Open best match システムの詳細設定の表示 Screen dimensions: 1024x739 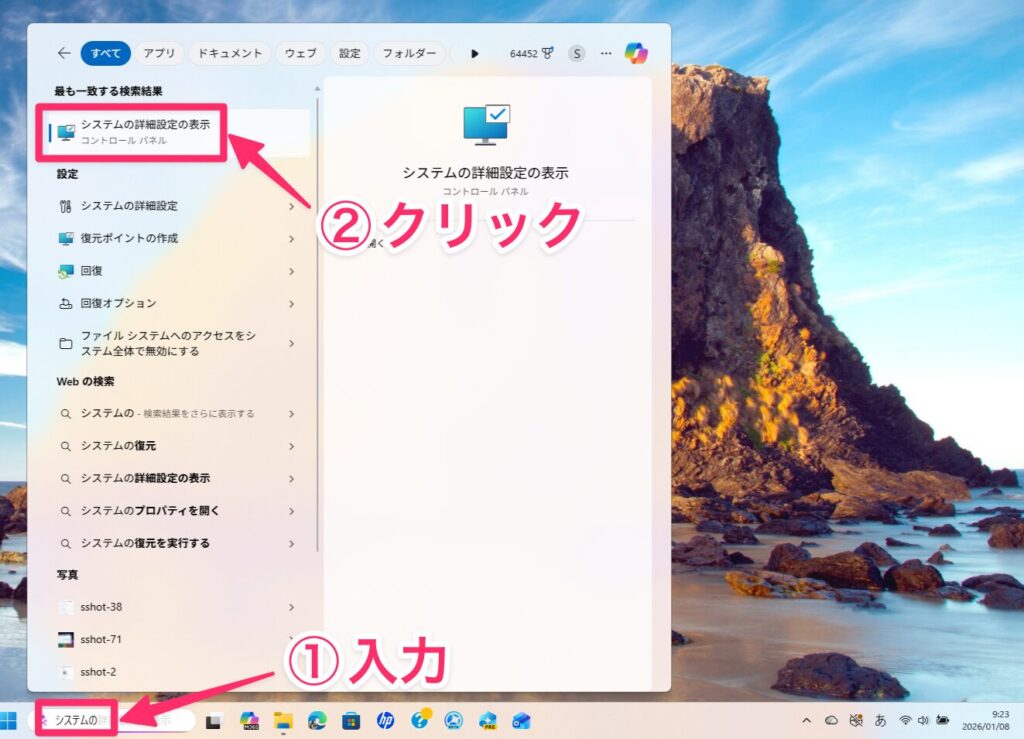click(x=145, y=132)
